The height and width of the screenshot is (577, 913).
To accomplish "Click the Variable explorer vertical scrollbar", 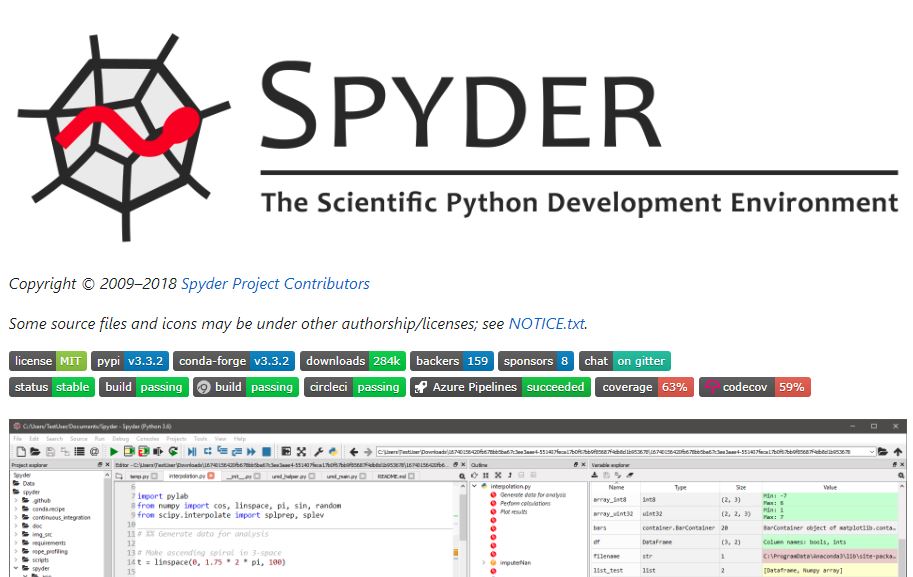I will pos(903,530).
